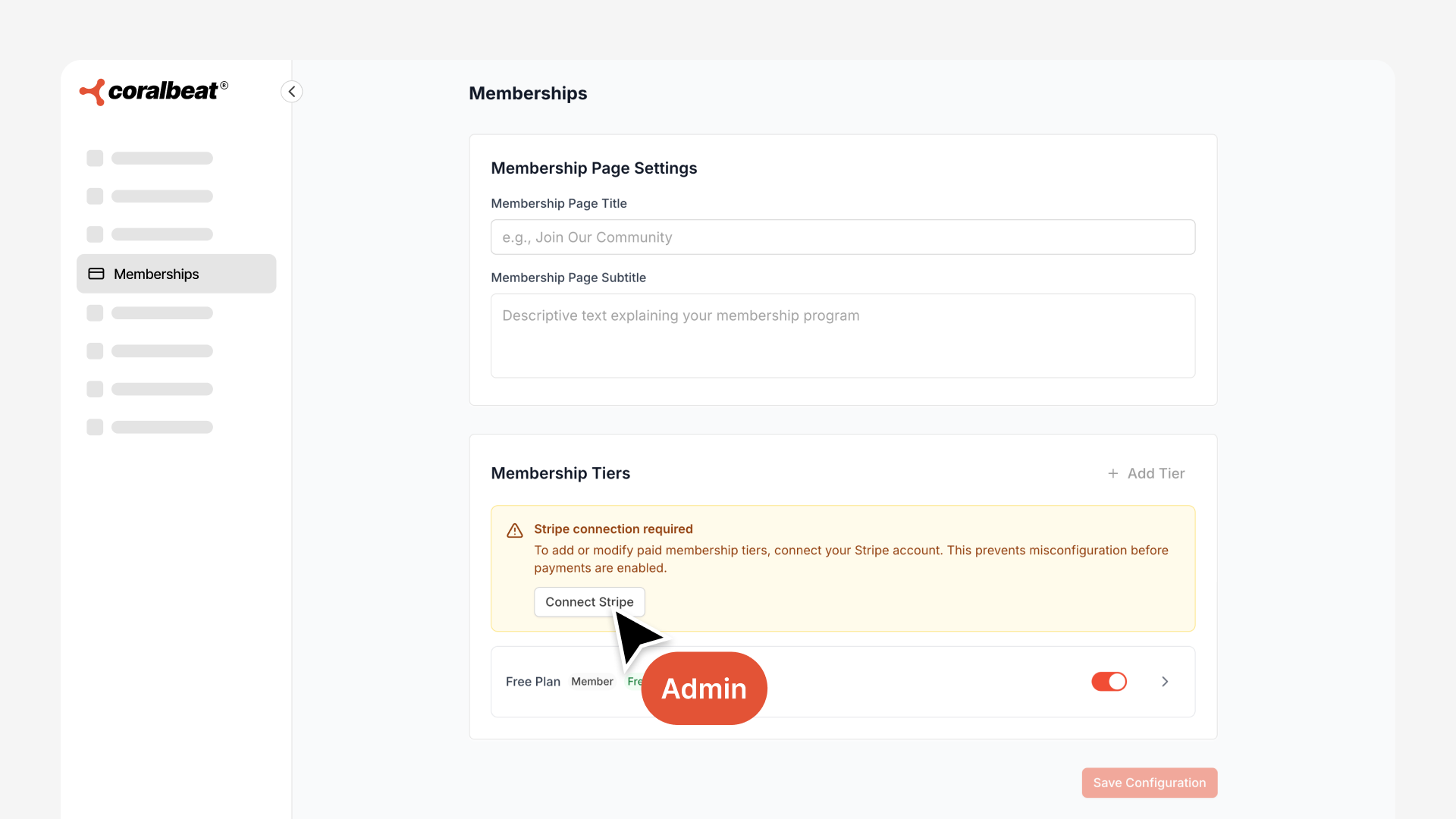The height and width of the screenshot is (819, 1456).
Task: Collapse the sidebar with chevron button
Action: (x=292, y=92)
